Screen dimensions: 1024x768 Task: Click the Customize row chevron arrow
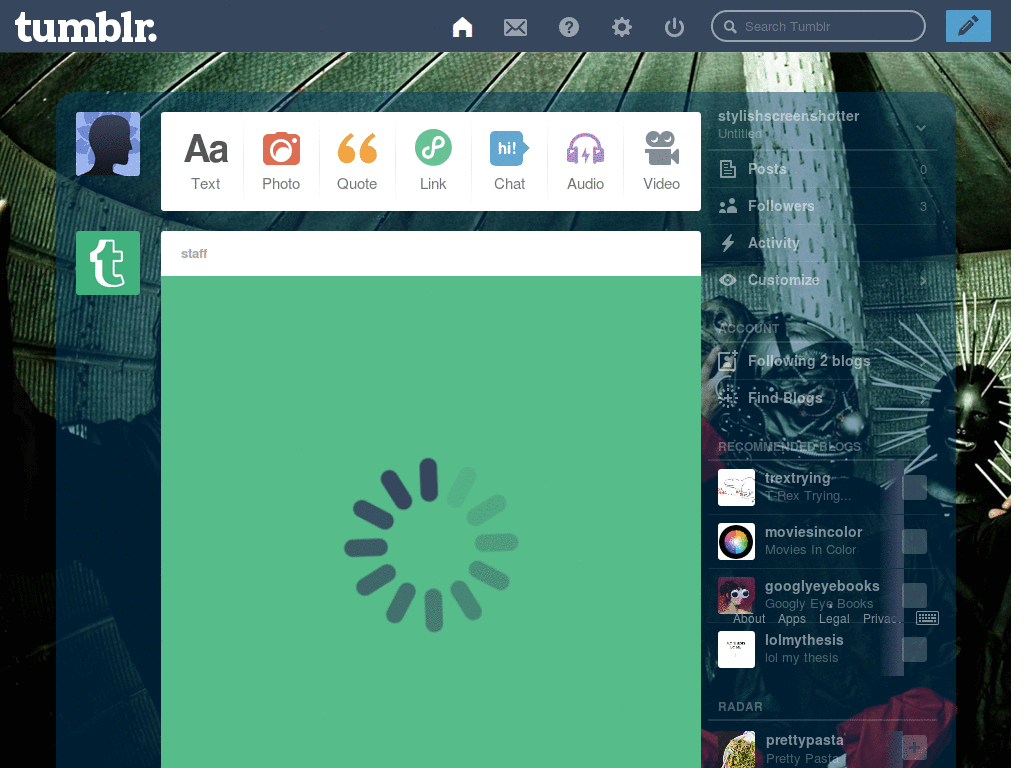coord(923,281)
